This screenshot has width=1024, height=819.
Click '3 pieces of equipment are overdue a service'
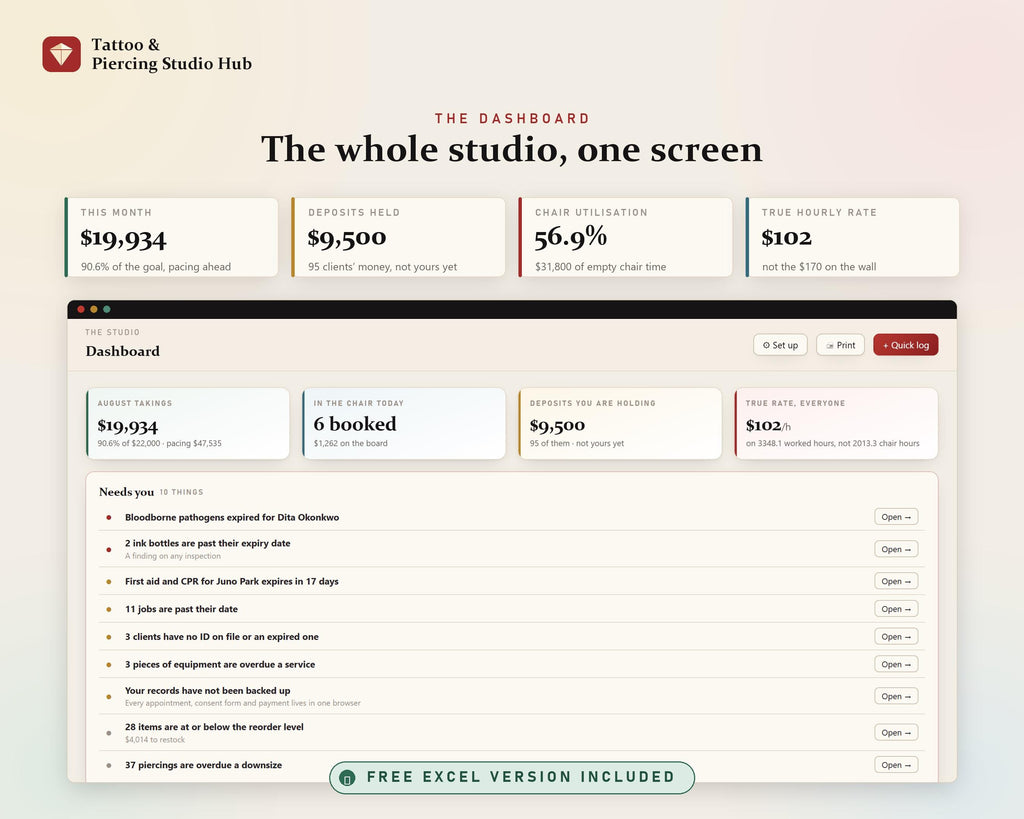[220, 665]
